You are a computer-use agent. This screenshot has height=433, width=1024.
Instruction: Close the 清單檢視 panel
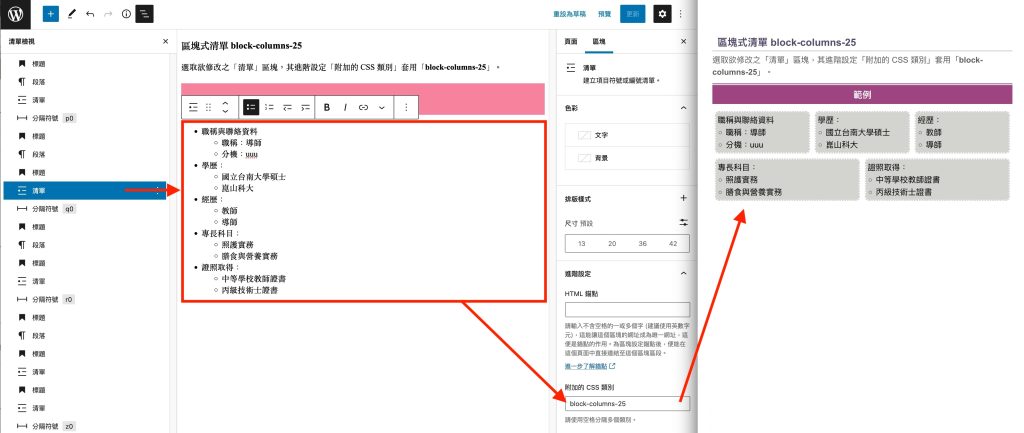[x=165, y=42]
